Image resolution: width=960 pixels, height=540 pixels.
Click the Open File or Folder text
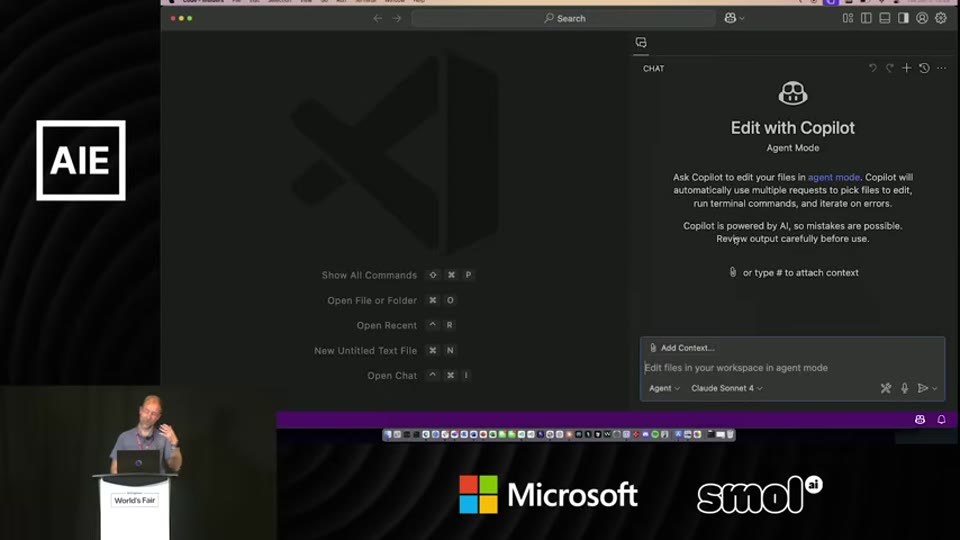pyautogui.click(x=372, y=301)
